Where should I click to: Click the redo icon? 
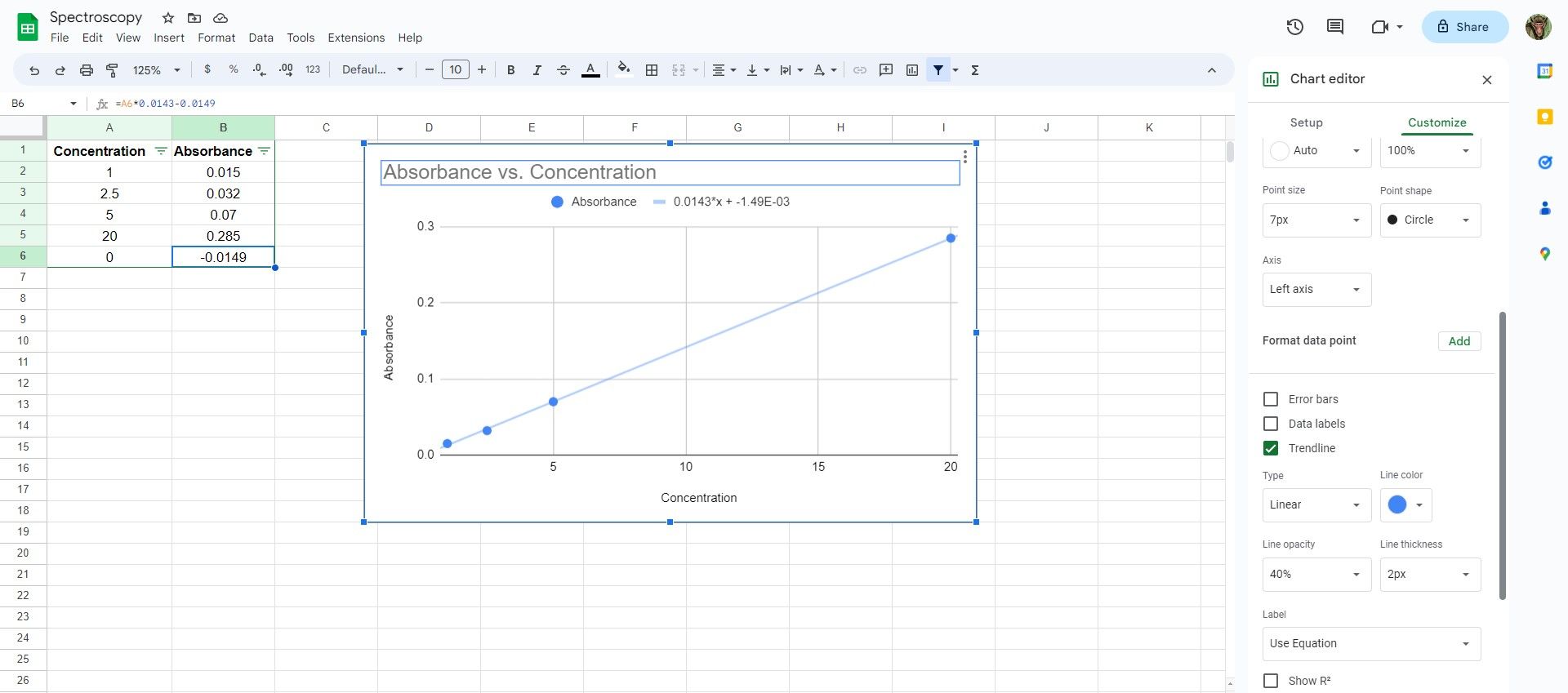click(x=60, y=70)
